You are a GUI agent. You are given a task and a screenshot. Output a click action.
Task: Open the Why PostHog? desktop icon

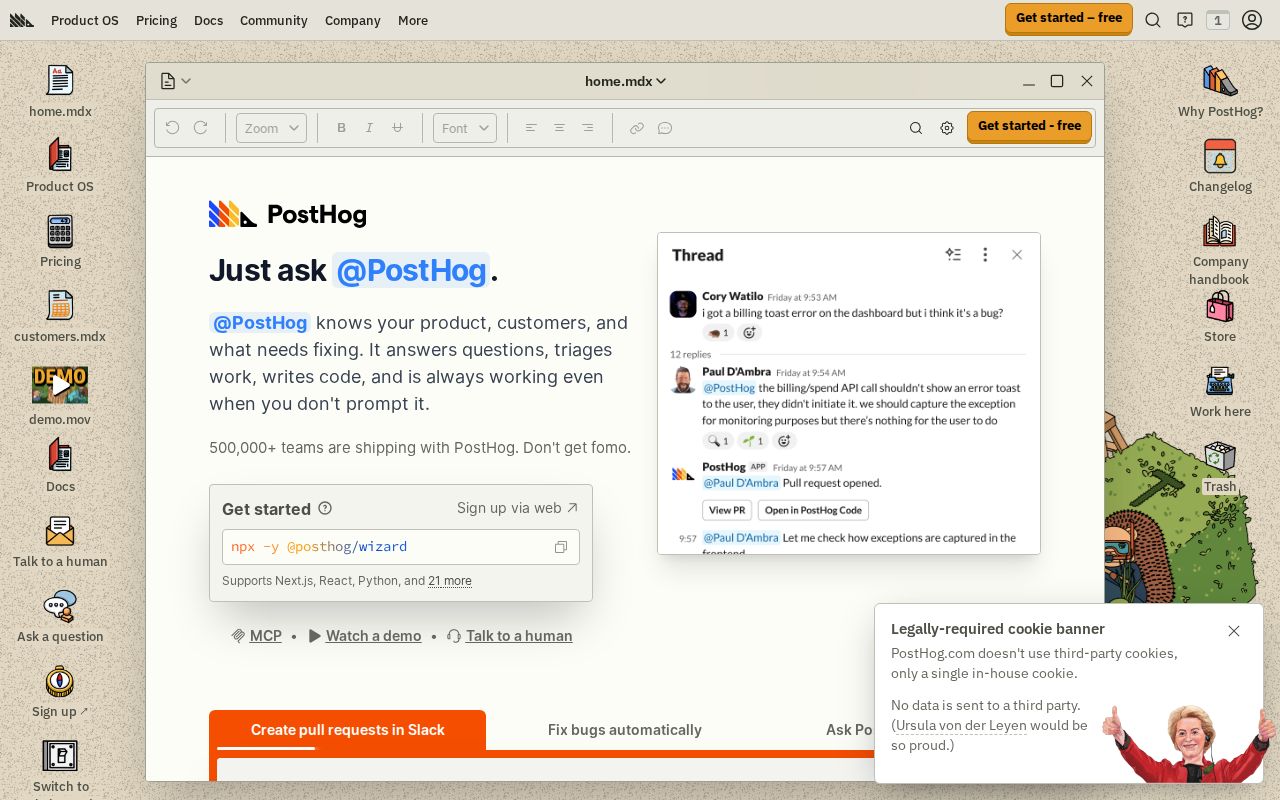pyautogui.click(x=1220, y=91)
